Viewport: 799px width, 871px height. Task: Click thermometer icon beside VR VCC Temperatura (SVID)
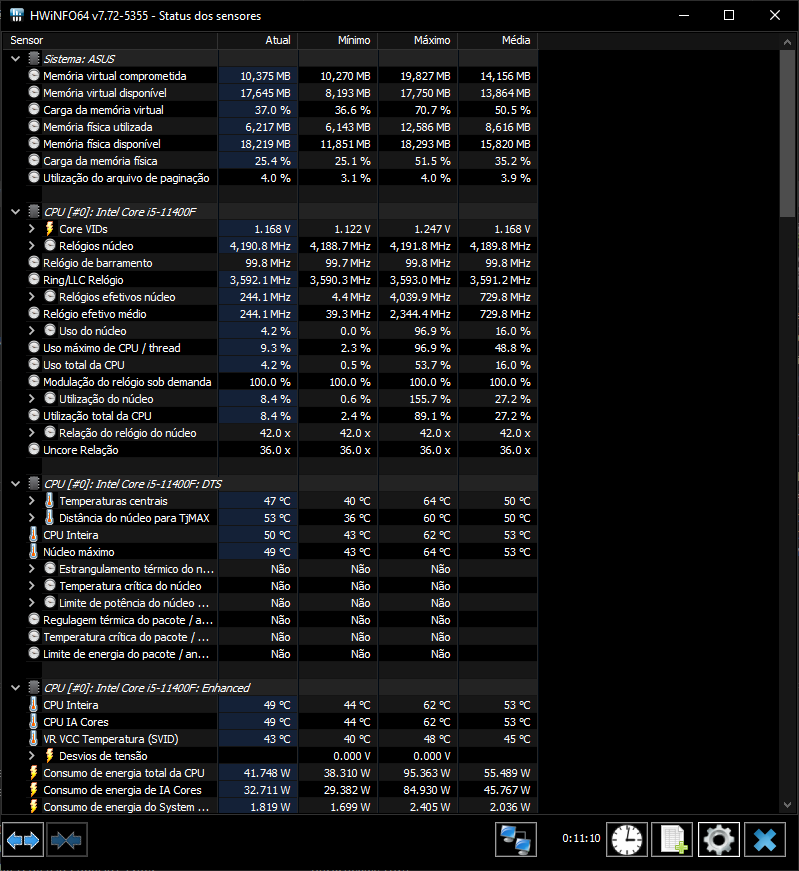click(x=33, y=739)
